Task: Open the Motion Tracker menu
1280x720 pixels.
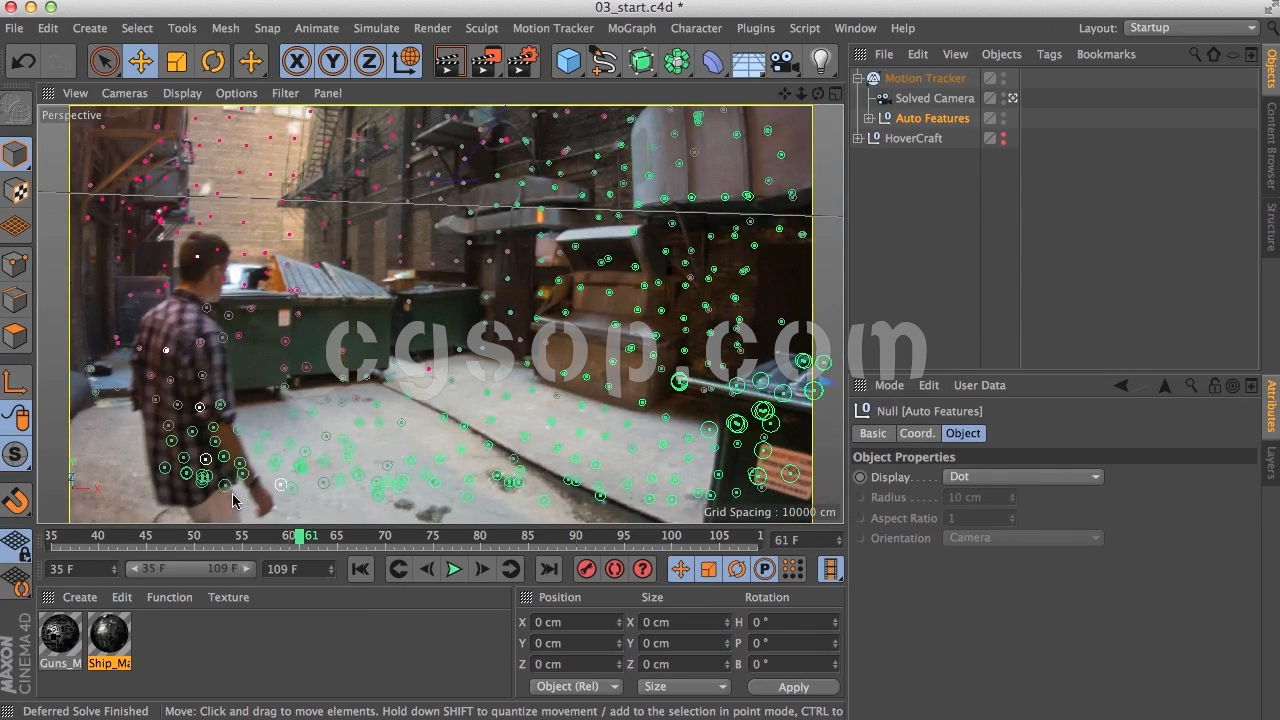Action: 552,28
